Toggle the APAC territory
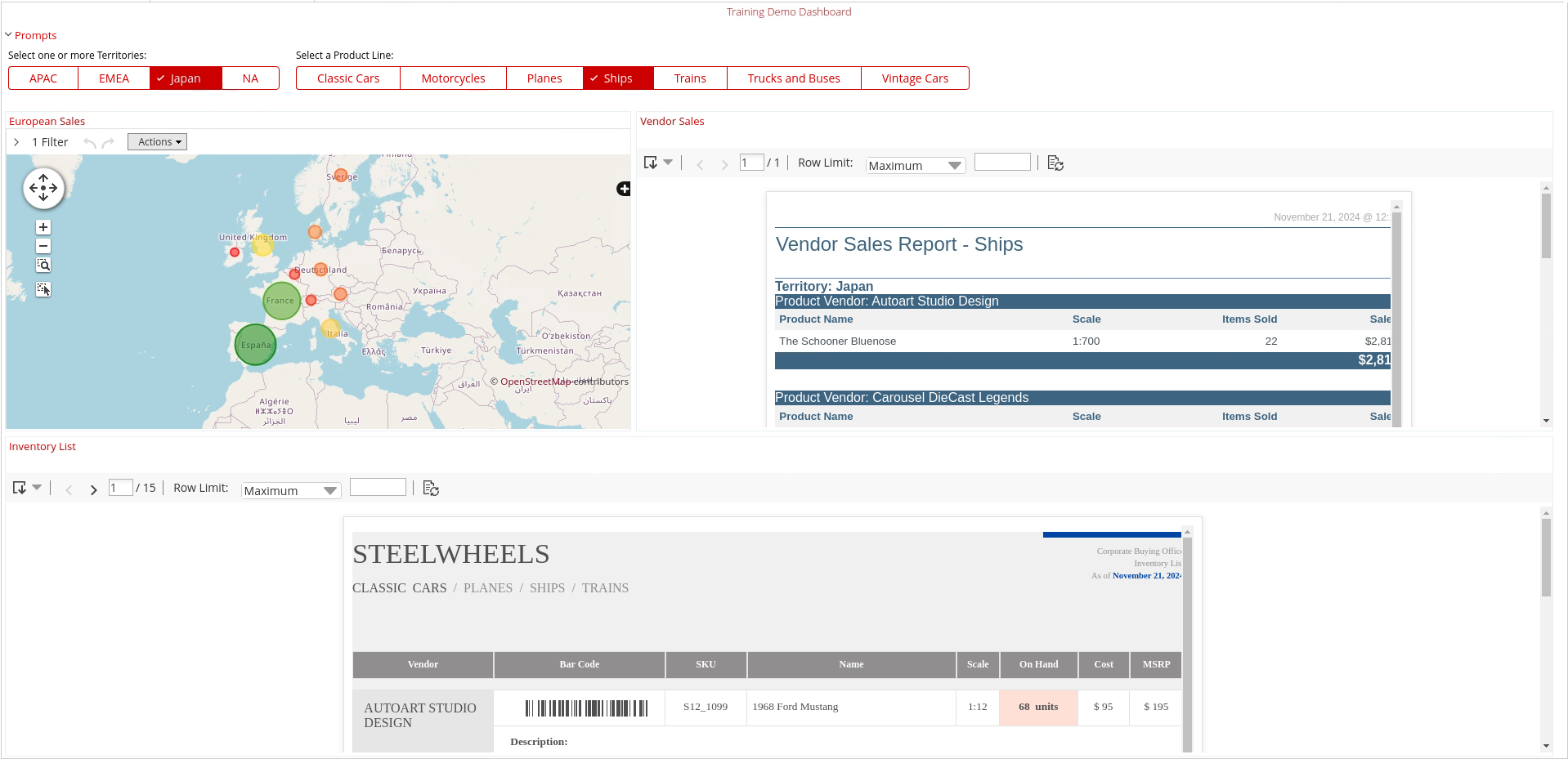Screen dimensions: 1568x759 (x=43, y=78)
